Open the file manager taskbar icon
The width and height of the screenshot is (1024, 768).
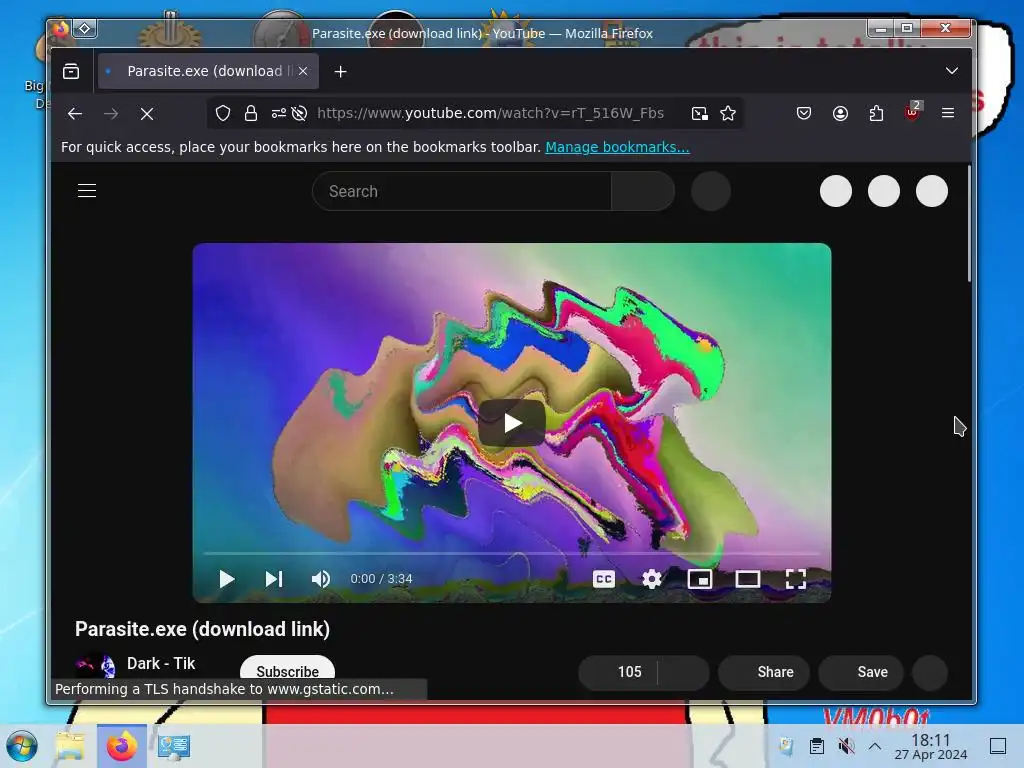coord(71,746)
